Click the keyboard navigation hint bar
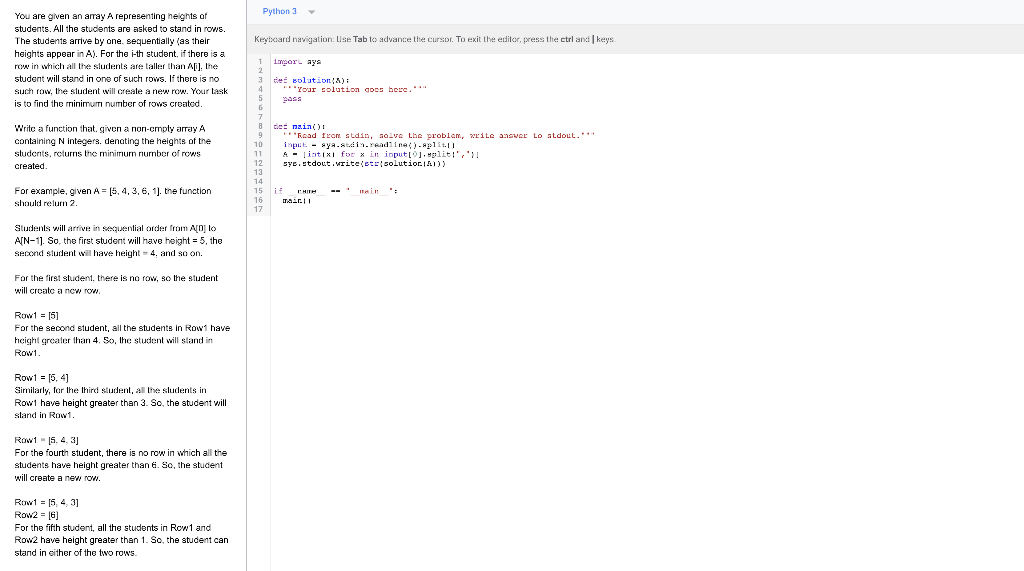This screenshot has height=571, width=1024. 635,39
